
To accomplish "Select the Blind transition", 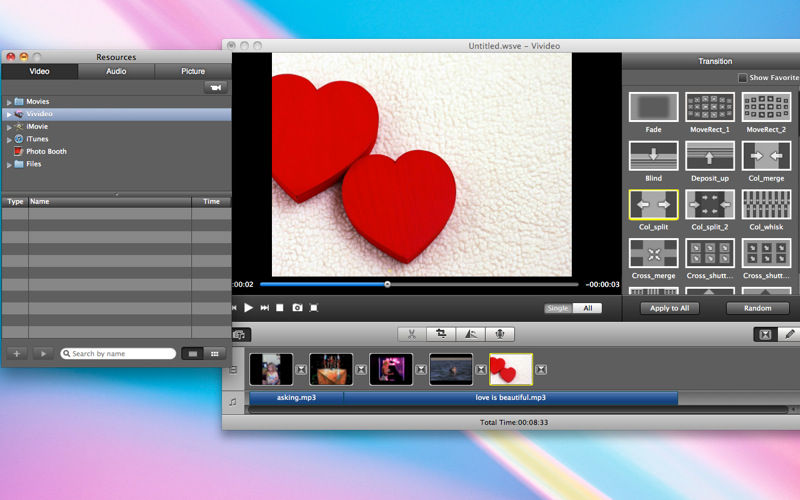I will click(x=653, y=156).
